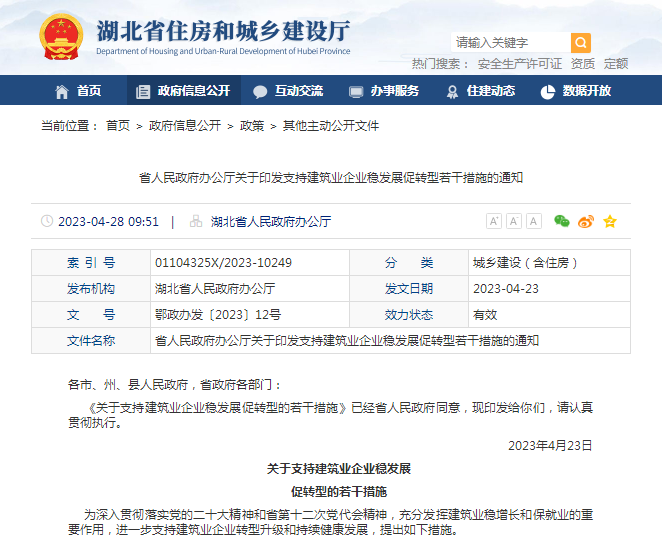
Task: Click the orange search magnifier button
Action: click(581, 43)
